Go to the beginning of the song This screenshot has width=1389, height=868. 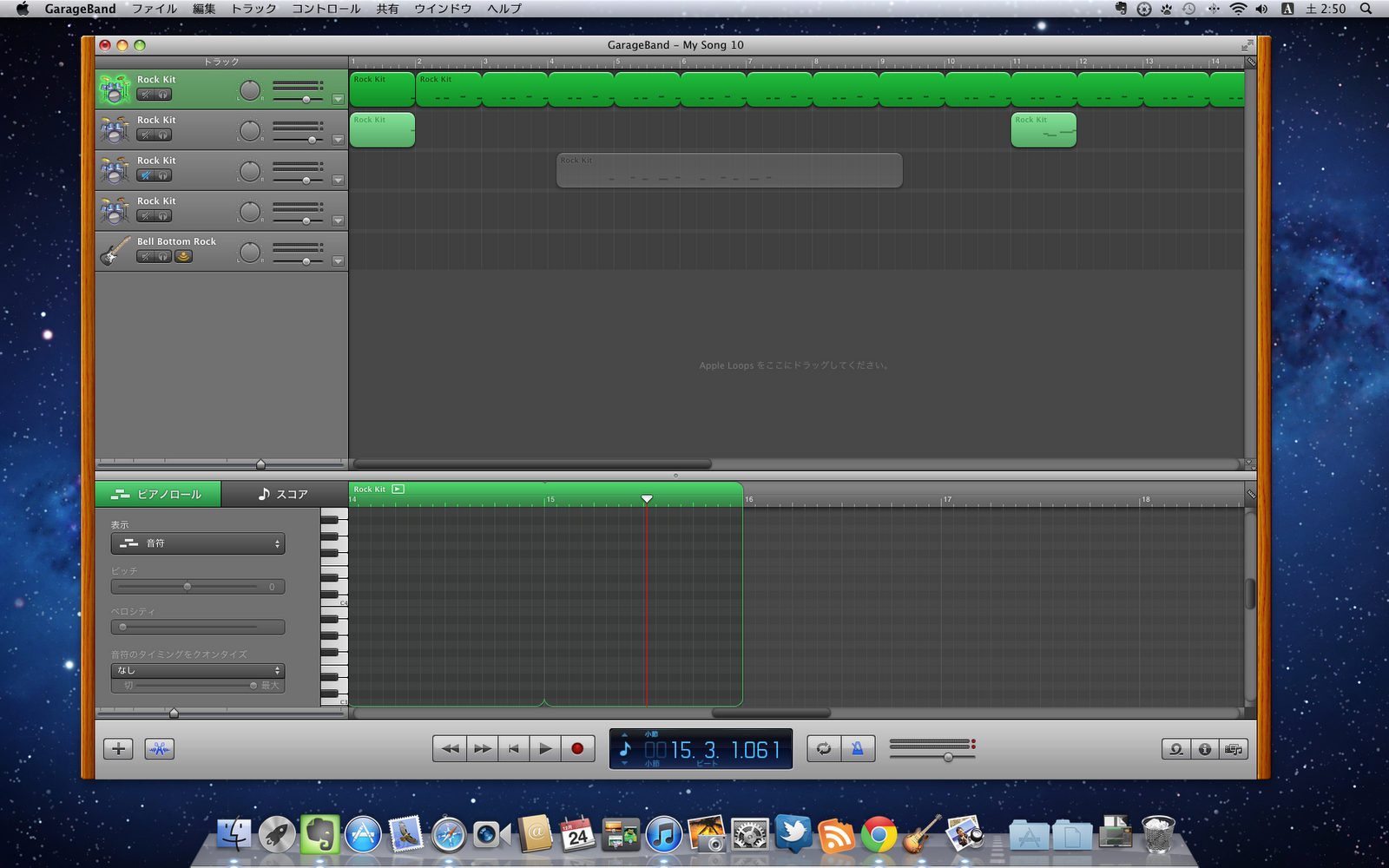[514, 749]
